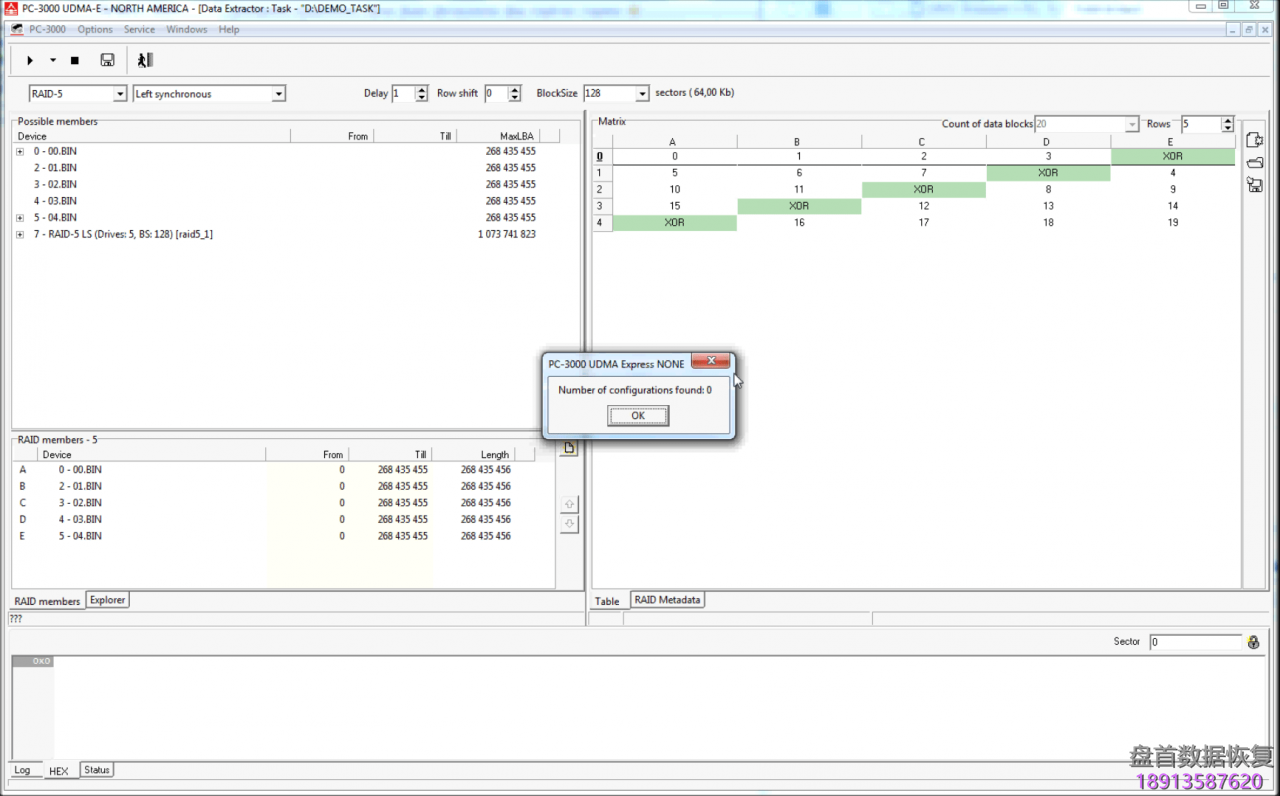Expand the 0 - 00.BIN tree node
This screenshot has width=1280, height=796.
click(20, 152)
